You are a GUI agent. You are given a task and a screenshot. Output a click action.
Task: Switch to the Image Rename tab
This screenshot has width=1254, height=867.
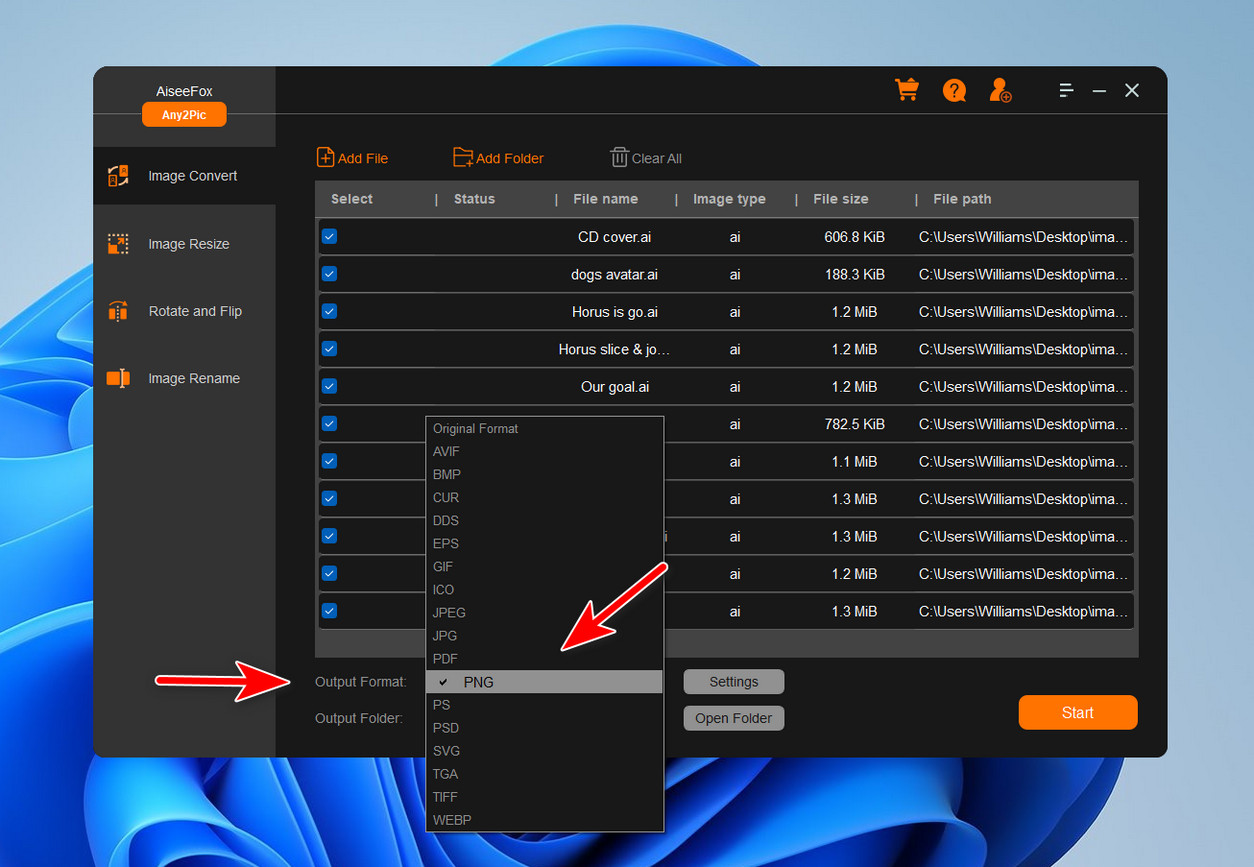(x=184, y=378)
